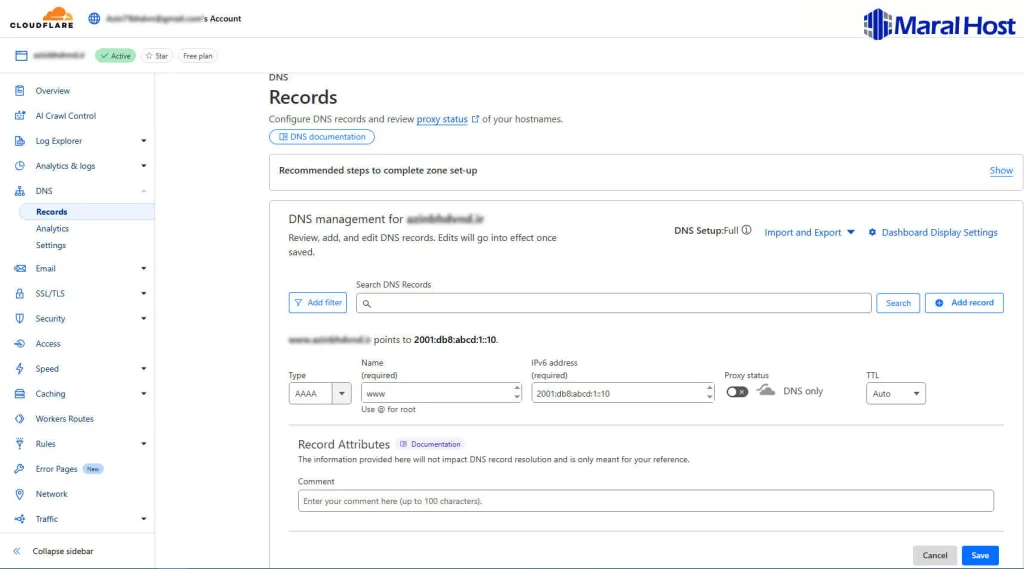Click the Search DNS Records input field
The height and width of the screenshot is (569, 1024).
613,303
